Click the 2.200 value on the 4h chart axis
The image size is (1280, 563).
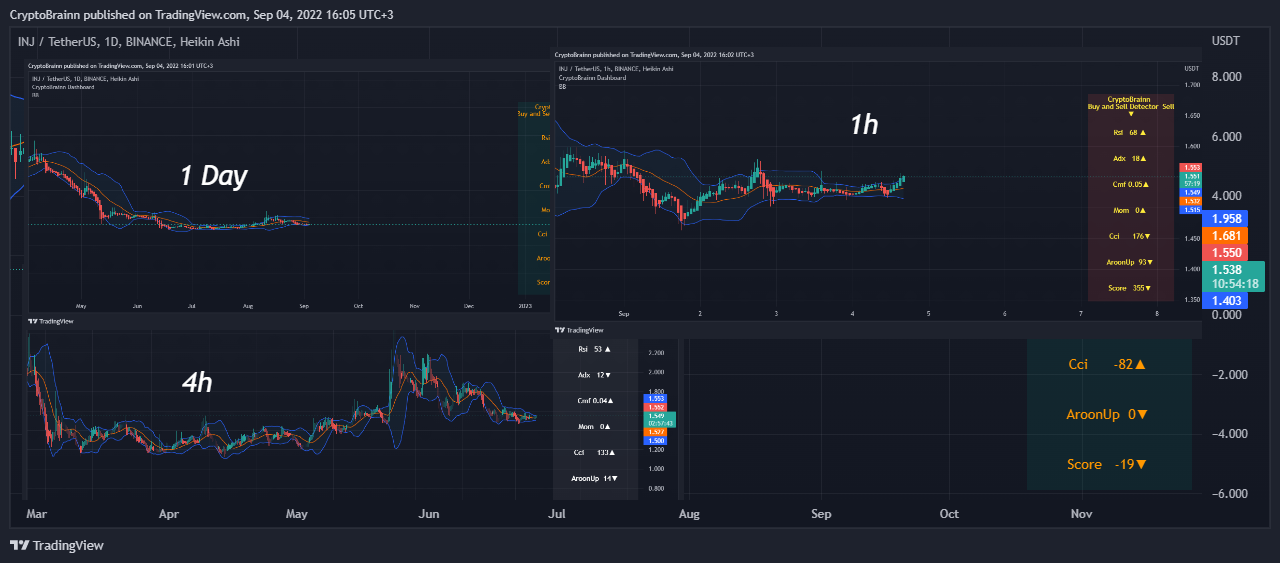tap(656, 353)
